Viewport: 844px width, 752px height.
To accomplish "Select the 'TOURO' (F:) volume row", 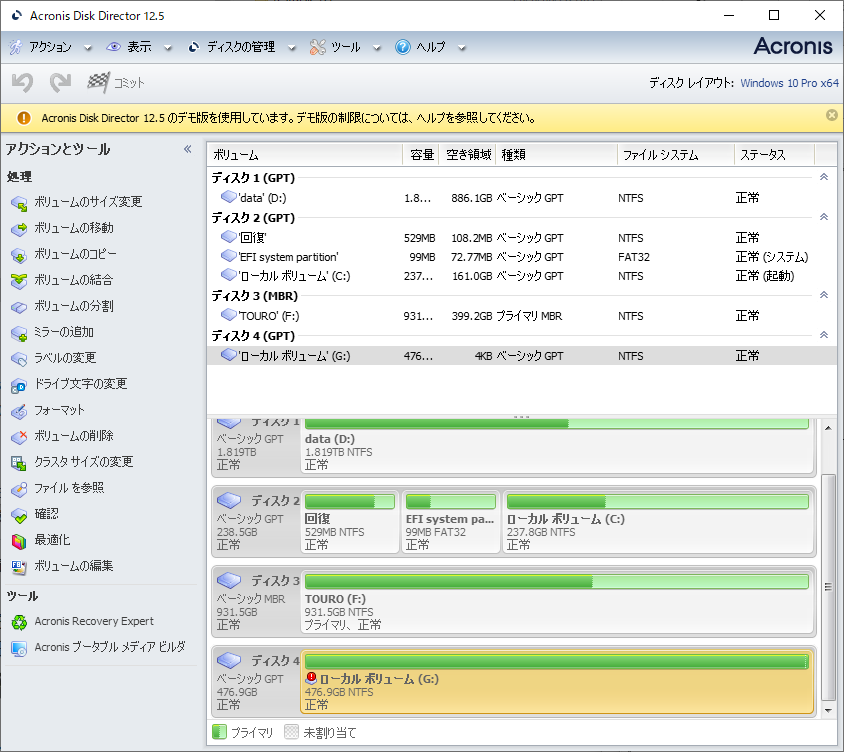I will pyautogui.click(x=522, y=316).
